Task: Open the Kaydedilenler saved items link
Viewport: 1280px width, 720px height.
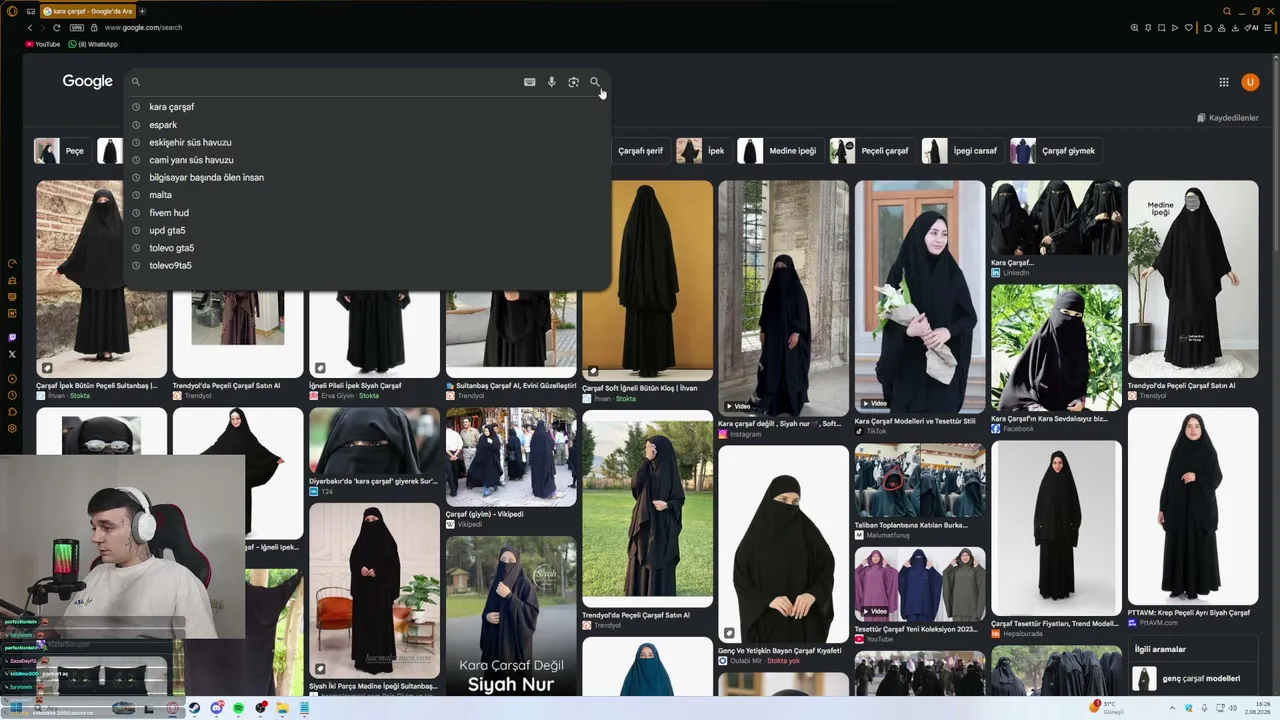Action: (x=1228, y=118)
